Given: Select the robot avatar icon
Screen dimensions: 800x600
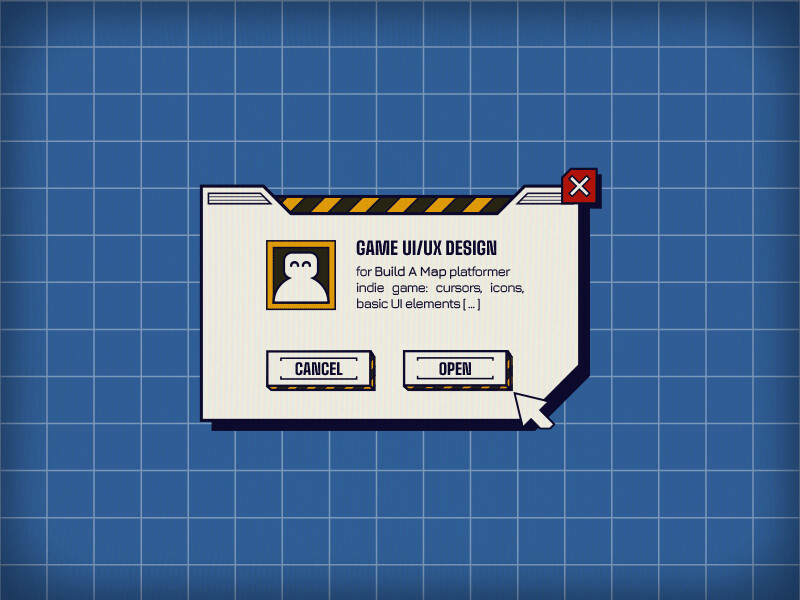Looking at the screenshot, I should coord(301,275).
